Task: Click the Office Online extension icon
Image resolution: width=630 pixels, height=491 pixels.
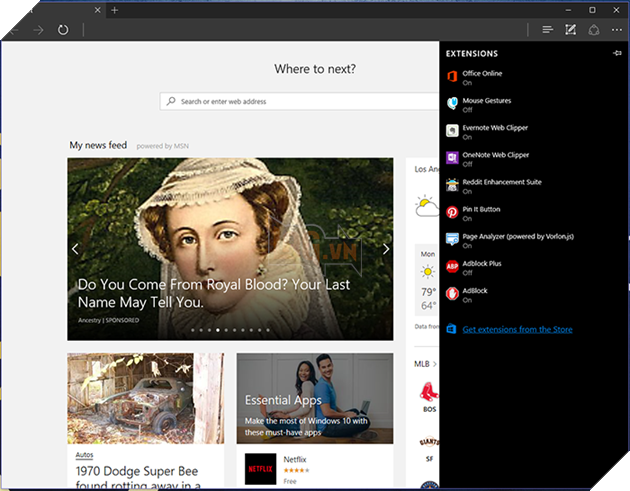Action: pos(452,76)
